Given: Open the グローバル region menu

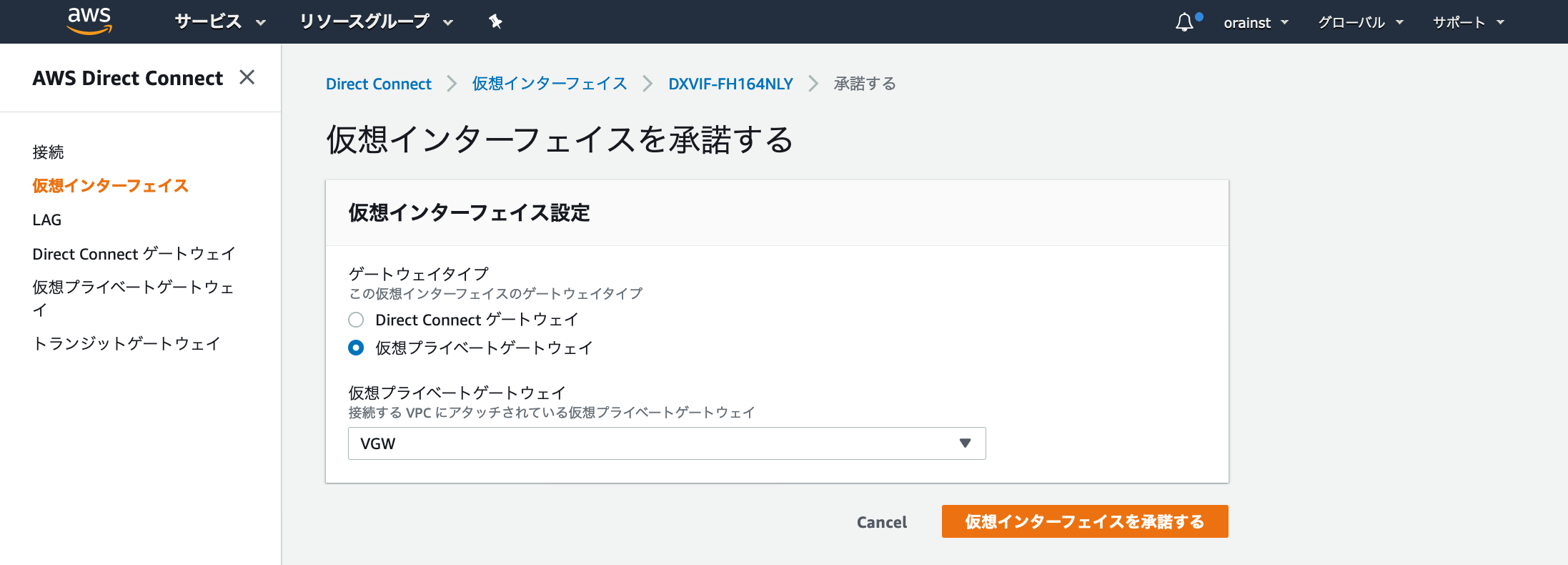Looking at the screenshot, I should (x=1361, y=22).
